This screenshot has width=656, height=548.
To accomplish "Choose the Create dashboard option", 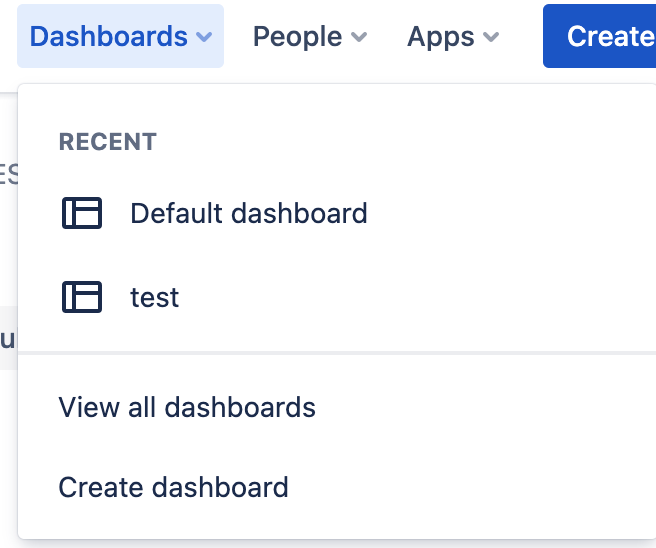I will click(x=173, y=487).
